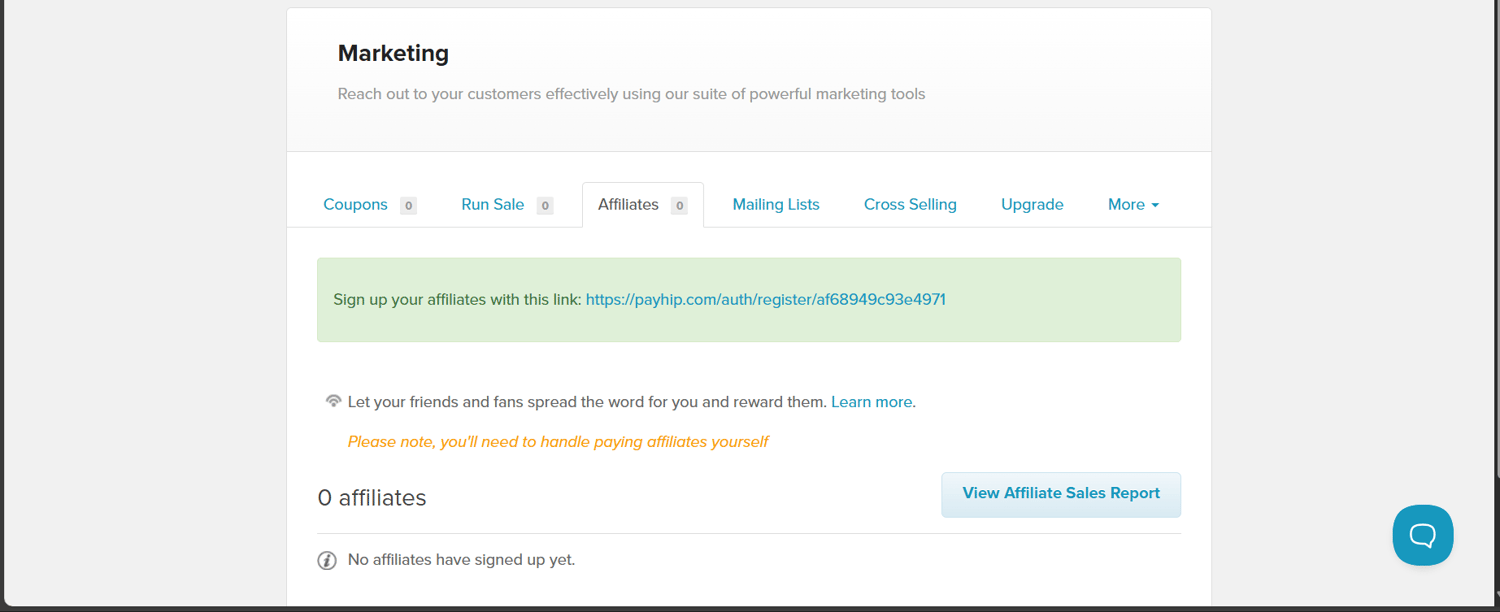The height and width of the screenshot is (612, 1500).
Task: Open the Coupons tab
Action: pos(356,204)
